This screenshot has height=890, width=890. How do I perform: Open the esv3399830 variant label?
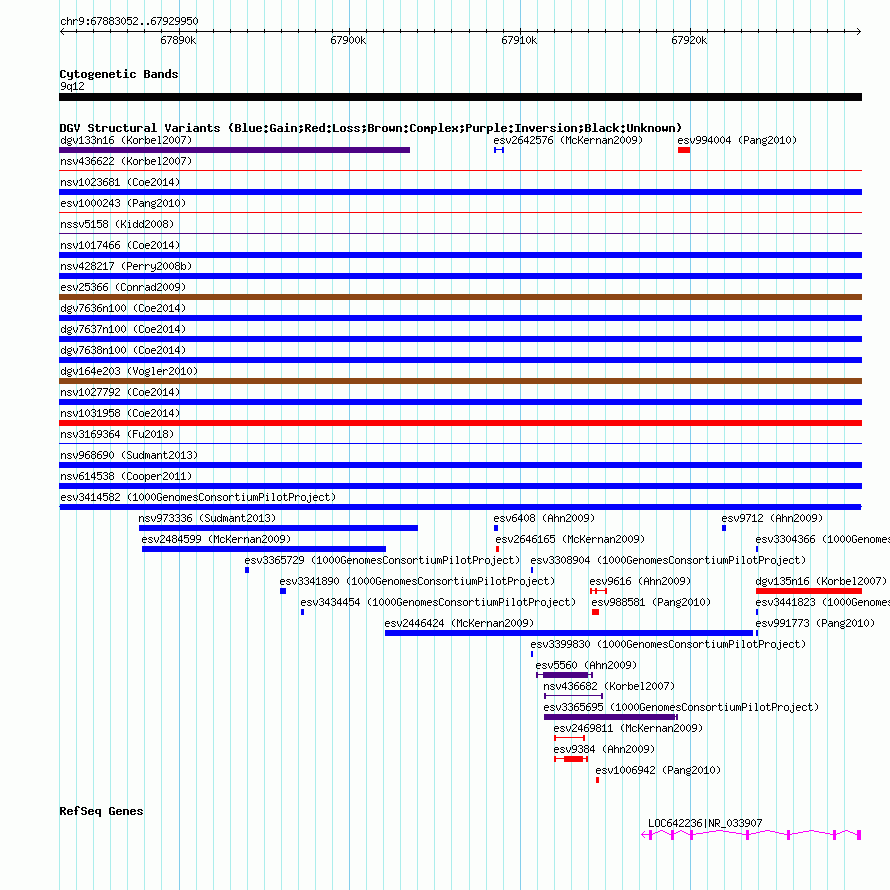[668, 644]
